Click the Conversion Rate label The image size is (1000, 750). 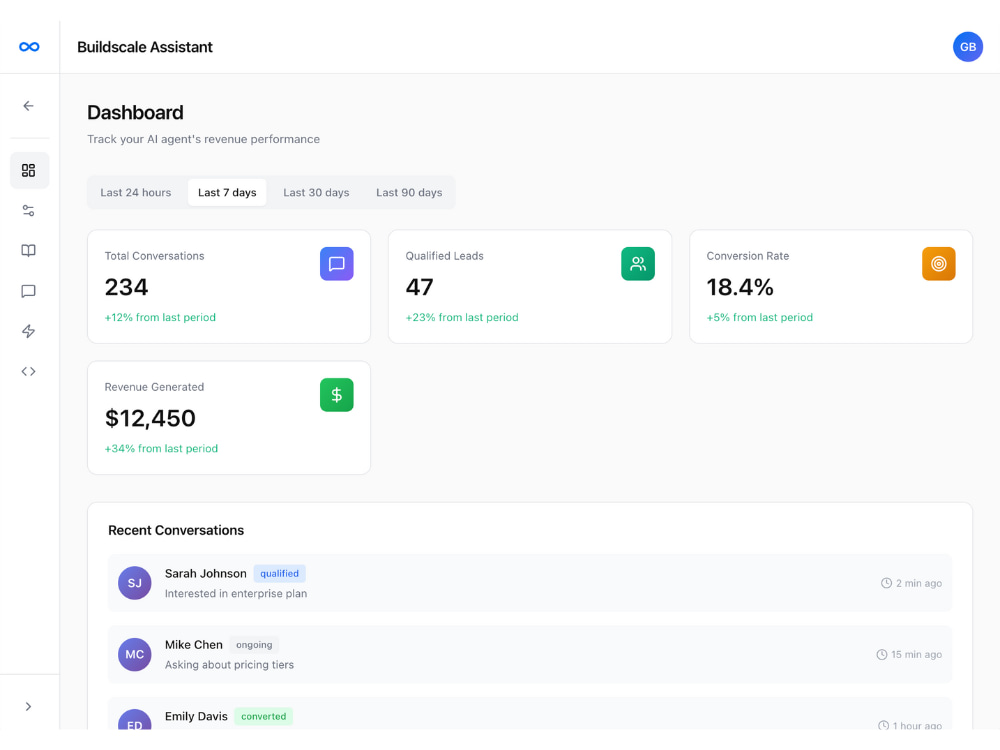(747, 256)
